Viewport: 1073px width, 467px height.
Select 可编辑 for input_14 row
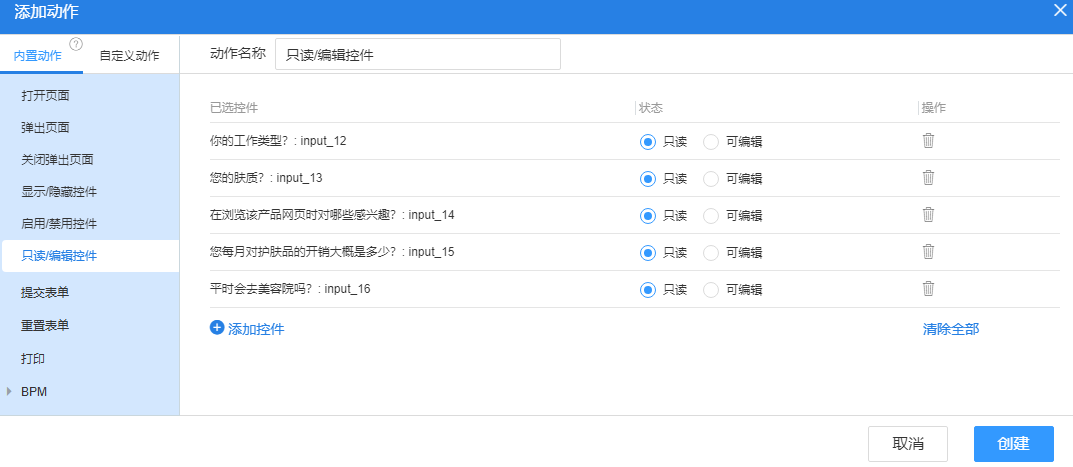tap(711, 216)
